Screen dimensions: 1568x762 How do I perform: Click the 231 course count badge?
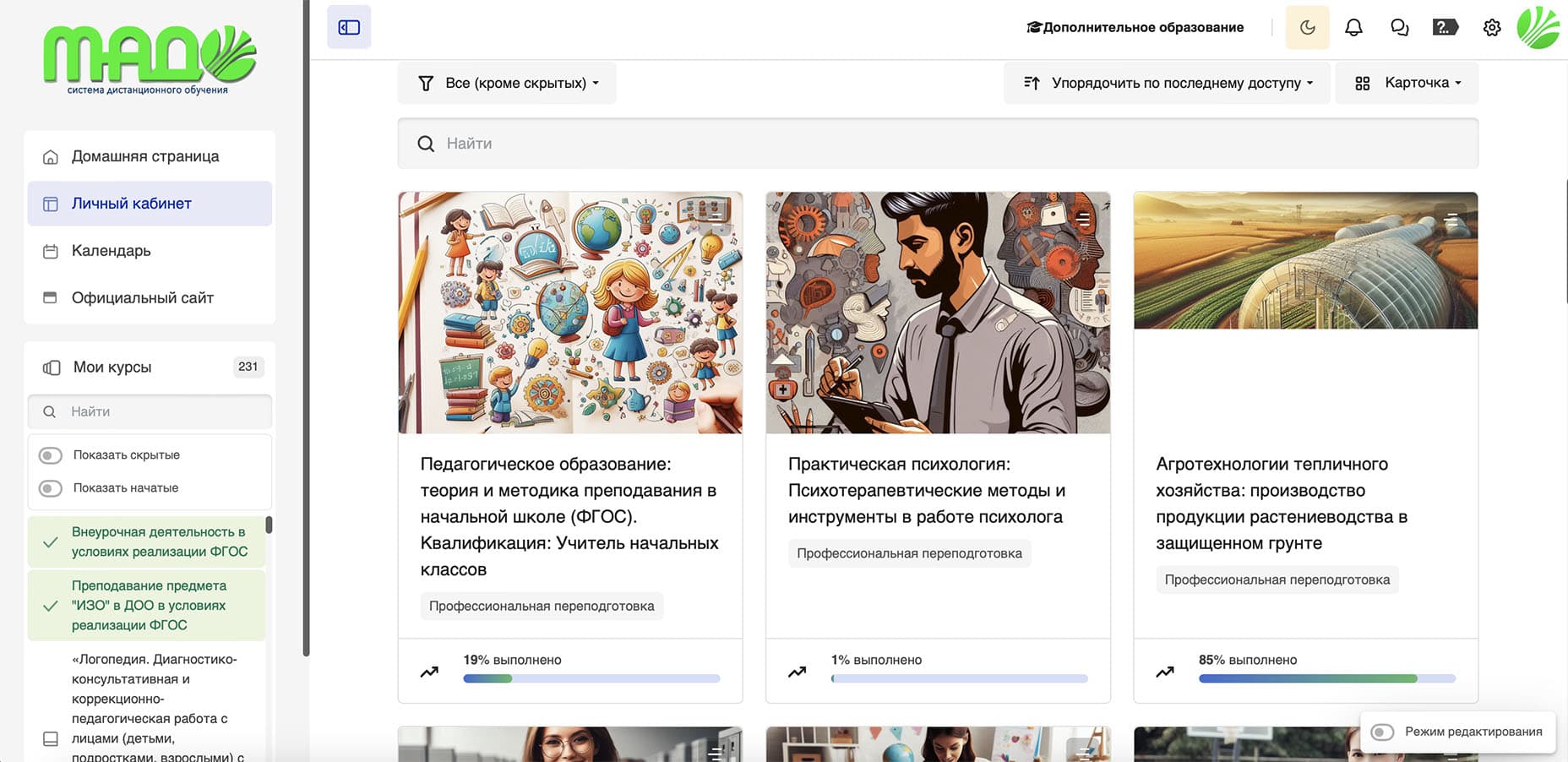[248, 367]
